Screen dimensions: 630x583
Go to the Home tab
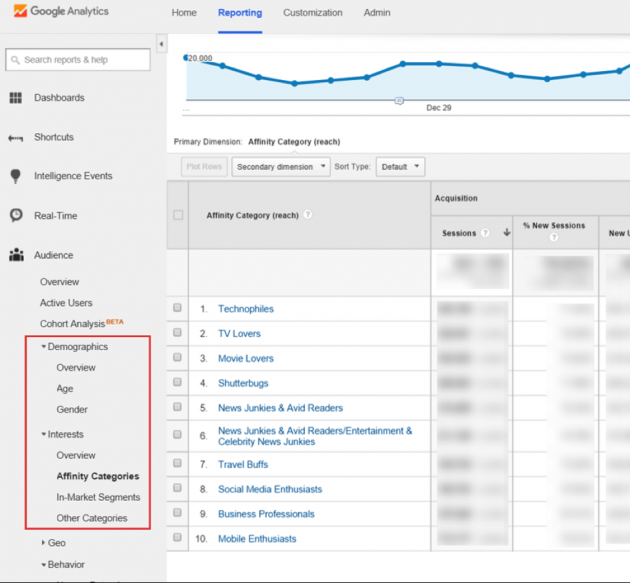point(184,13)
